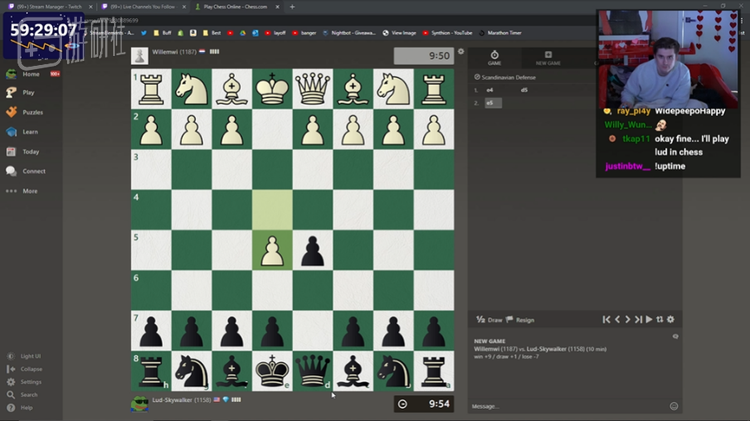Offer a draw with the ½ Draw button
750x421 pixels.
click(x=490, y=320)
